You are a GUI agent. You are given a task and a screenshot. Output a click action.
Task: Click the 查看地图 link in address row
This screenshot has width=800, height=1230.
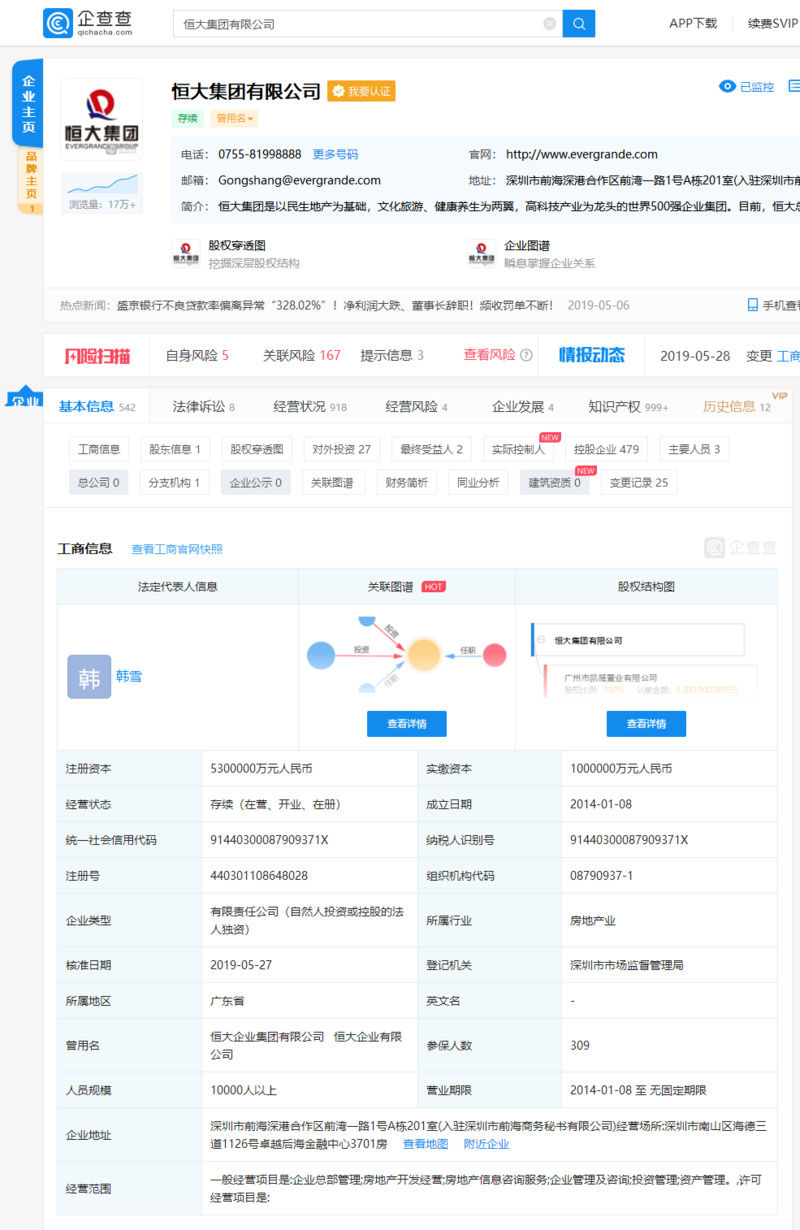tap(426, 1144)
